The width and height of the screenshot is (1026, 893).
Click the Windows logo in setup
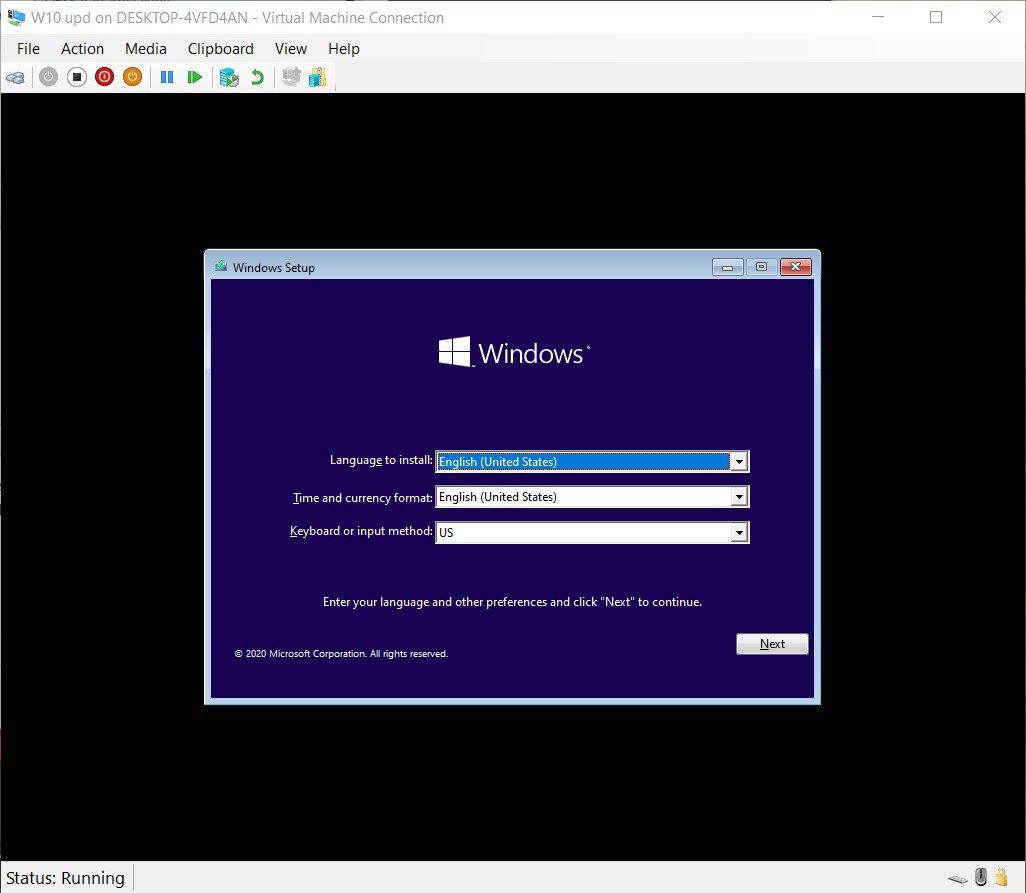pos(514,353)
